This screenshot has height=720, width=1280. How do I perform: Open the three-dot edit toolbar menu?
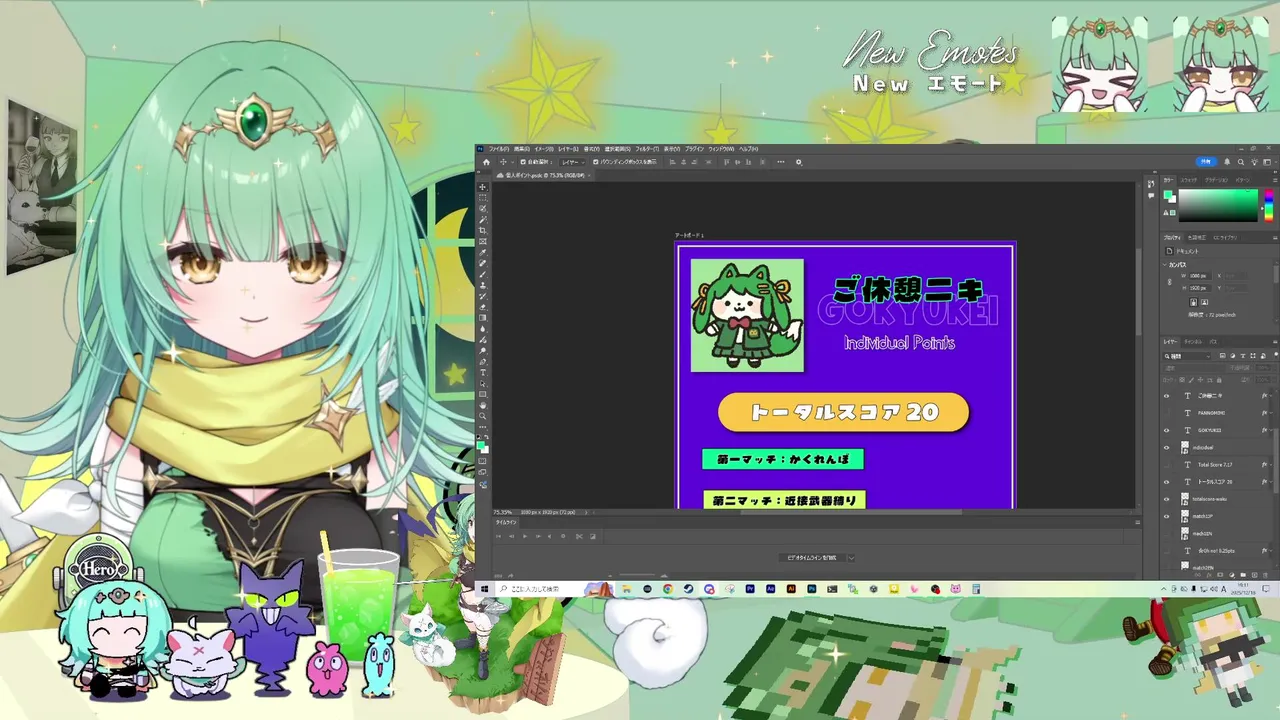(483, 427)
